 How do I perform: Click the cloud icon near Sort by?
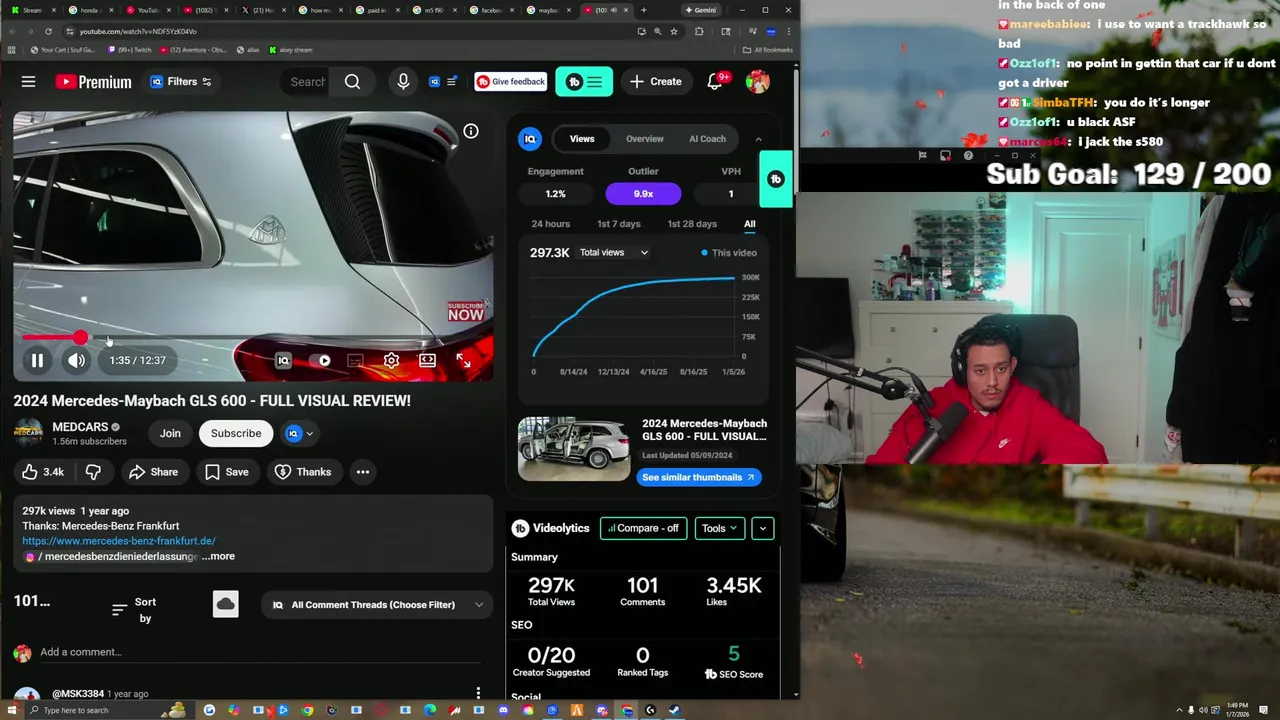pyautogui.click(x=226, y=604)
